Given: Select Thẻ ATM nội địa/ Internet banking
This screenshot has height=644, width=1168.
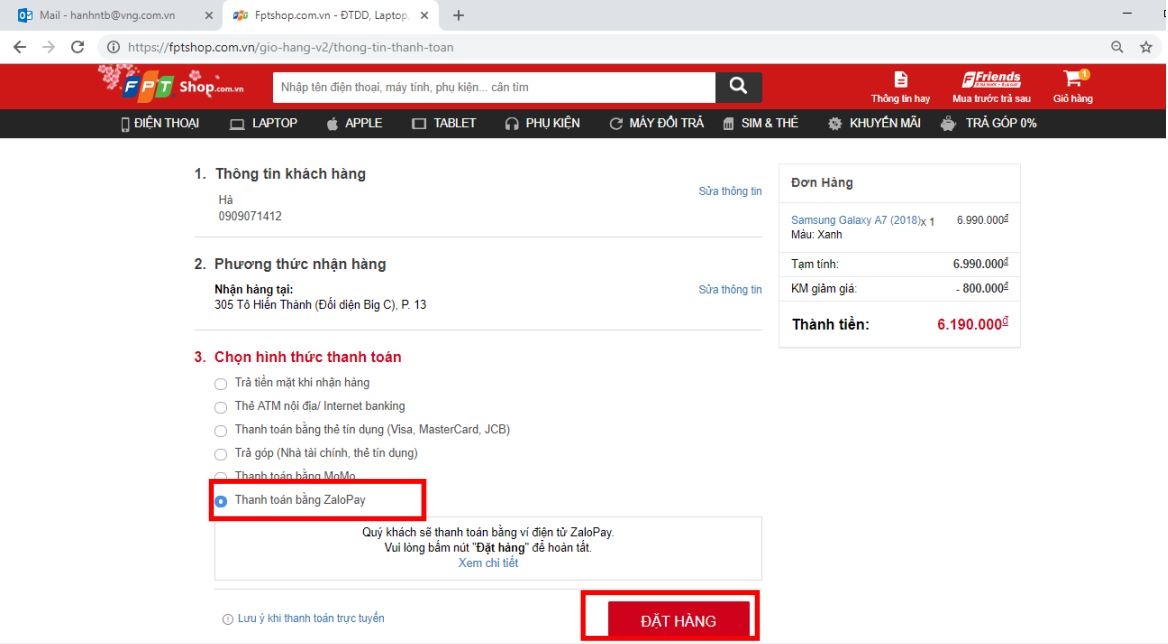Looking at the screenshot, I should [x=220, y=407].
